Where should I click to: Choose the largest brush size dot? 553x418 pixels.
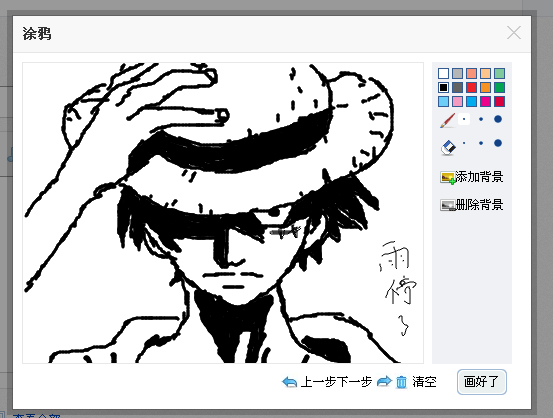(x=498, y=119)
